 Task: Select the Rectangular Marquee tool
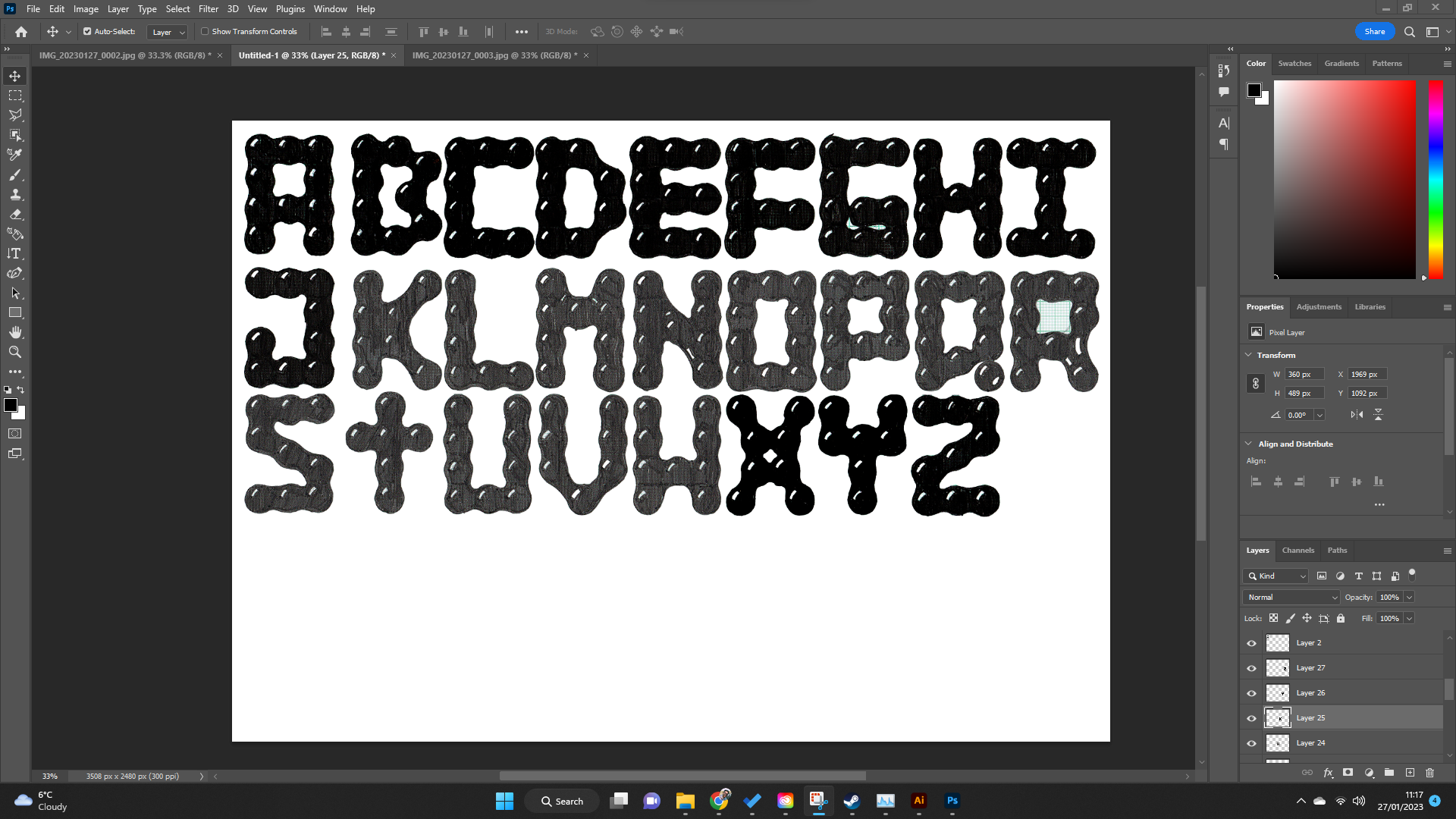15,95
